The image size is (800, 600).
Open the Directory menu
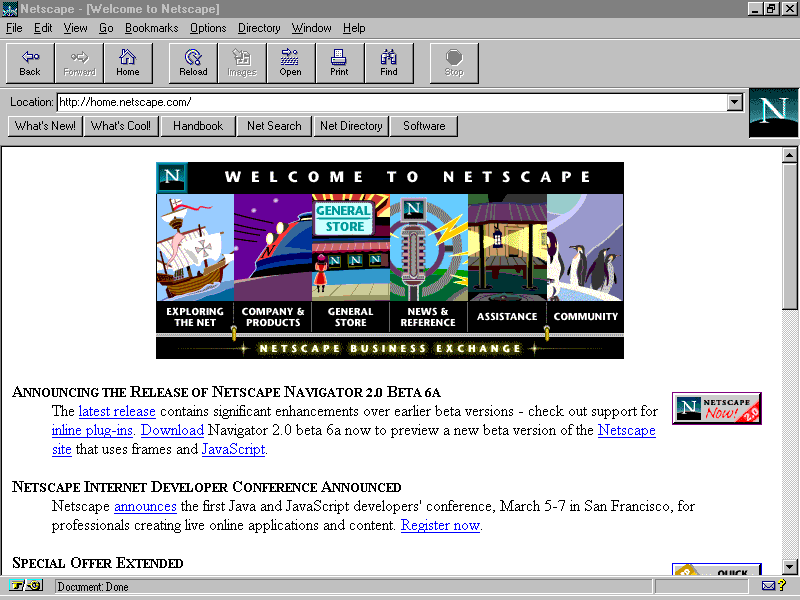point(259,28)
